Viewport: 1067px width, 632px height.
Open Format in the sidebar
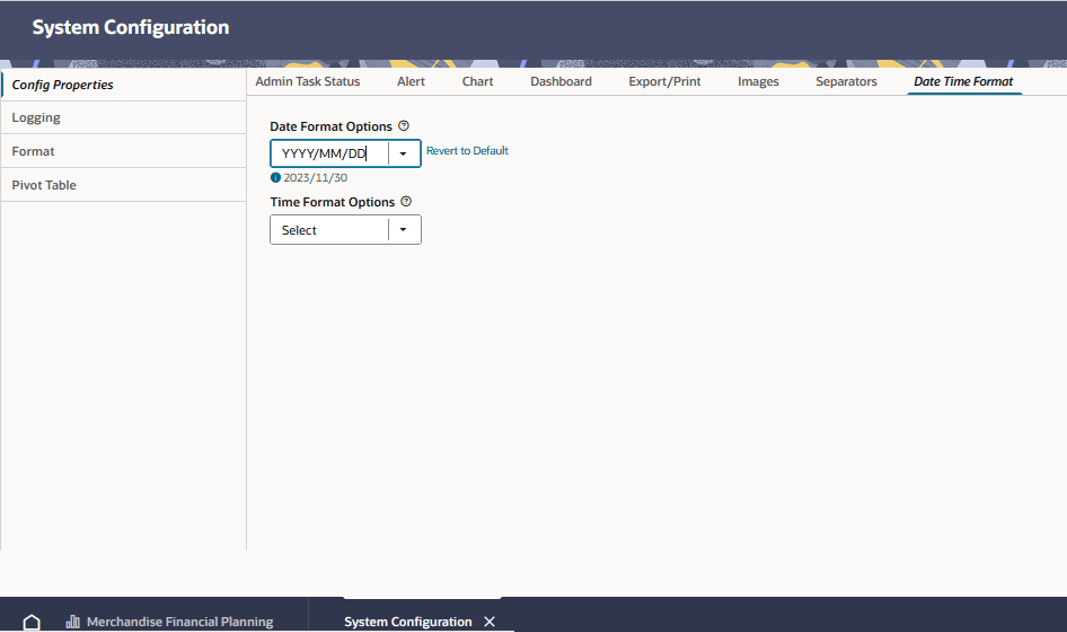point(123,151)
